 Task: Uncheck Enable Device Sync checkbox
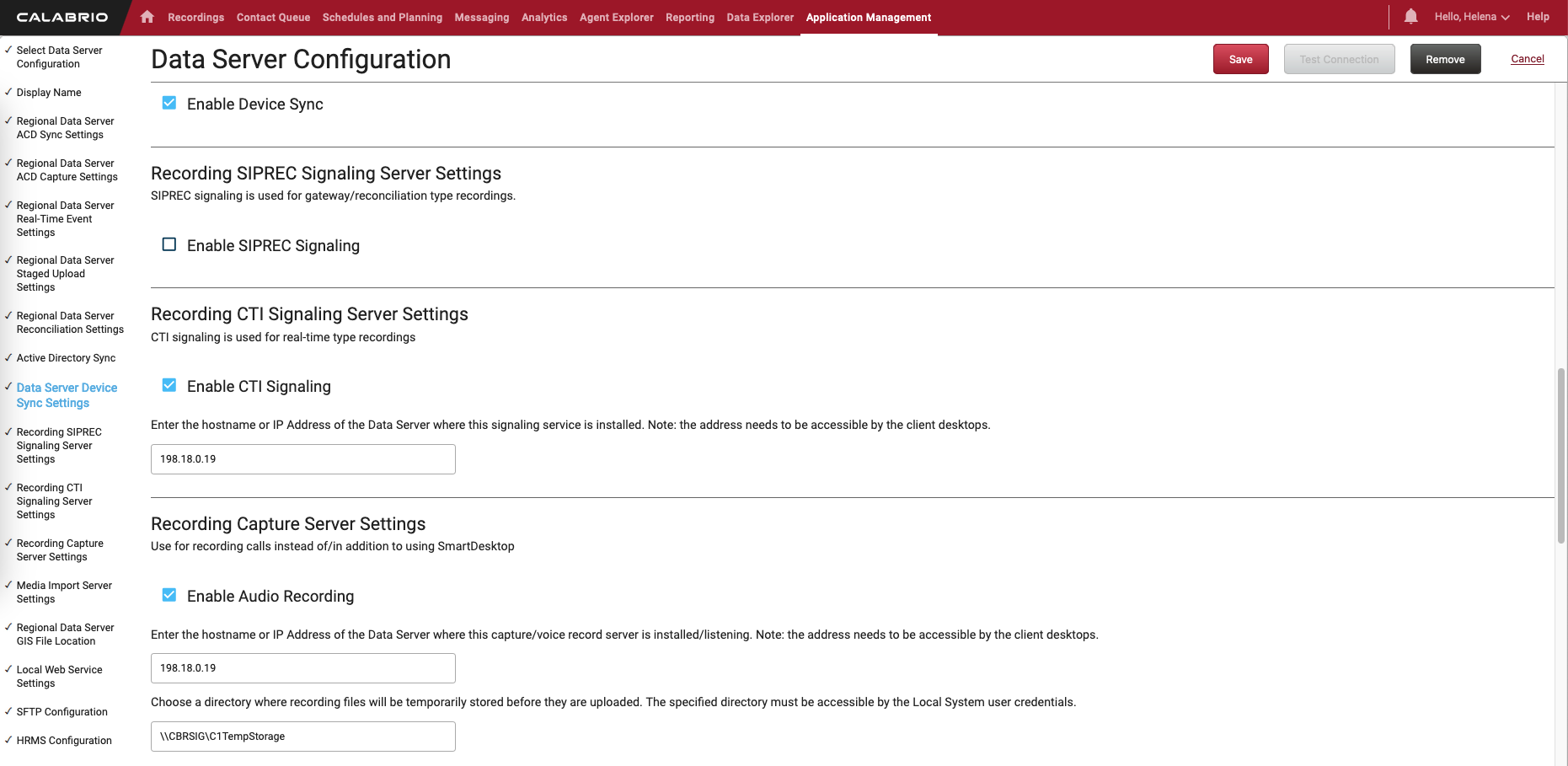[x=169, y=104]
